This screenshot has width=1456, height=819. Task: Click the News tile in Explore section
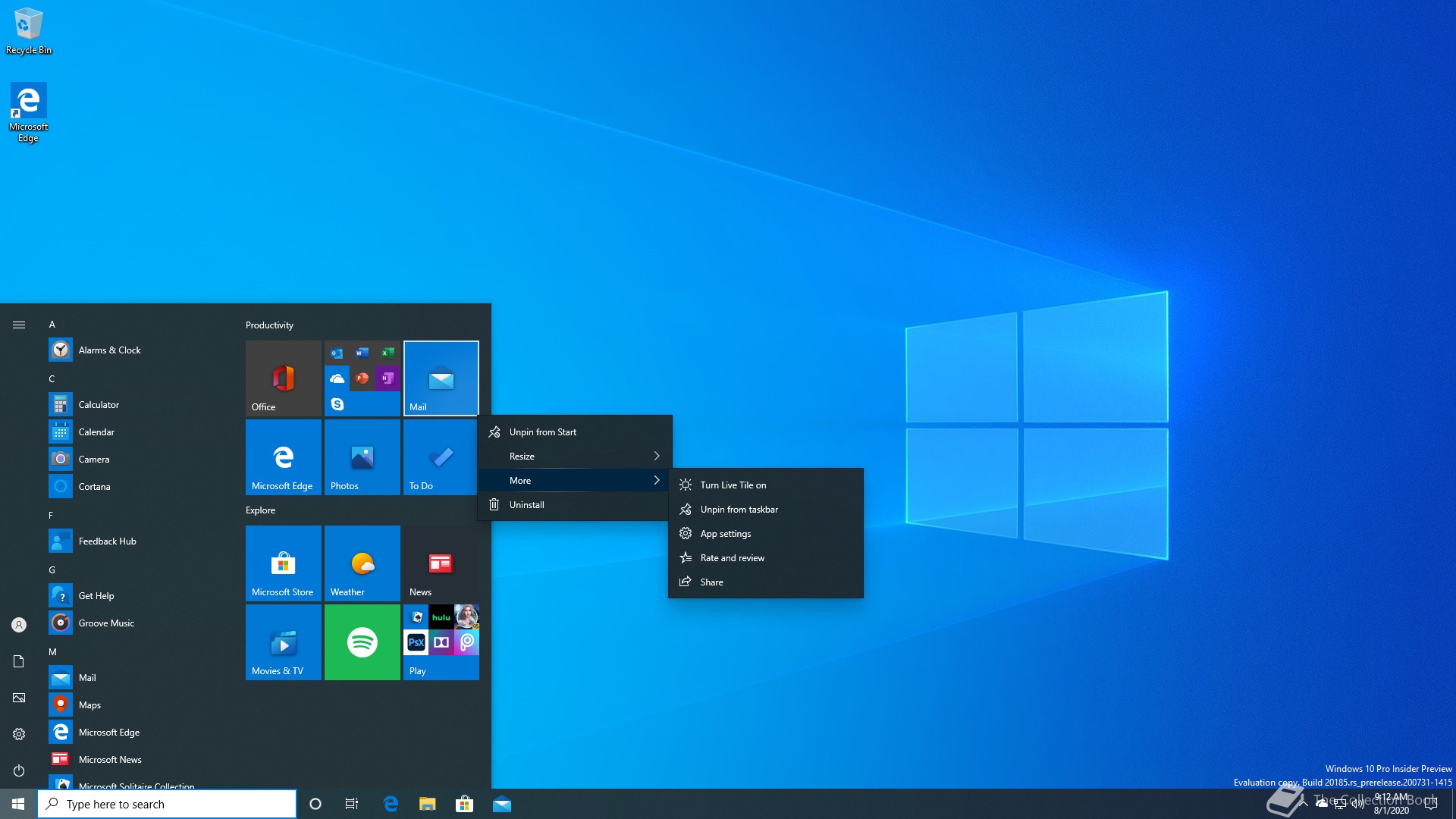[439, 563]
